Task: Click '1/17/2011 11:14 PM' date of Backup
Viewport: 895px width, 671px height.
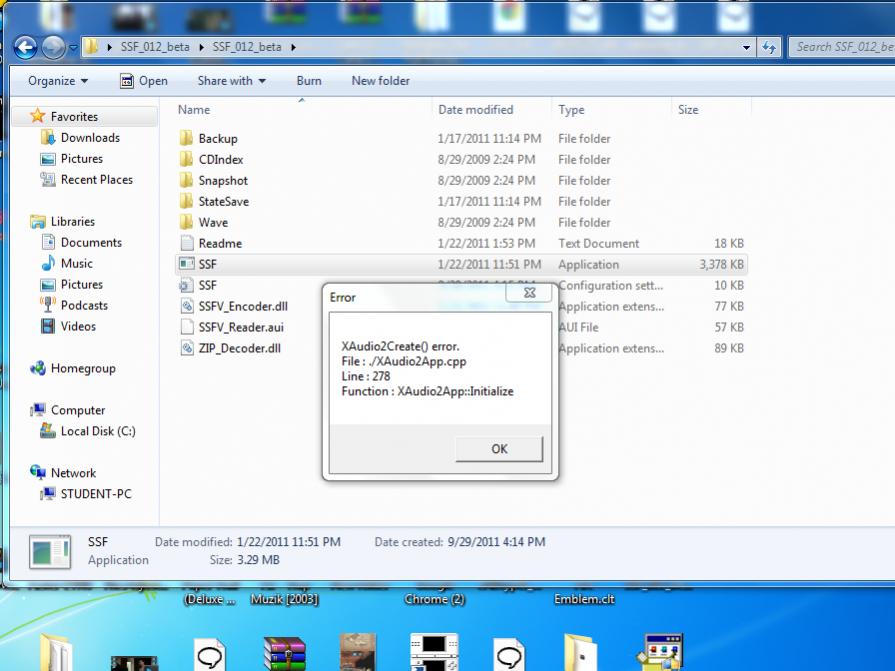Action: coord(489,138)
